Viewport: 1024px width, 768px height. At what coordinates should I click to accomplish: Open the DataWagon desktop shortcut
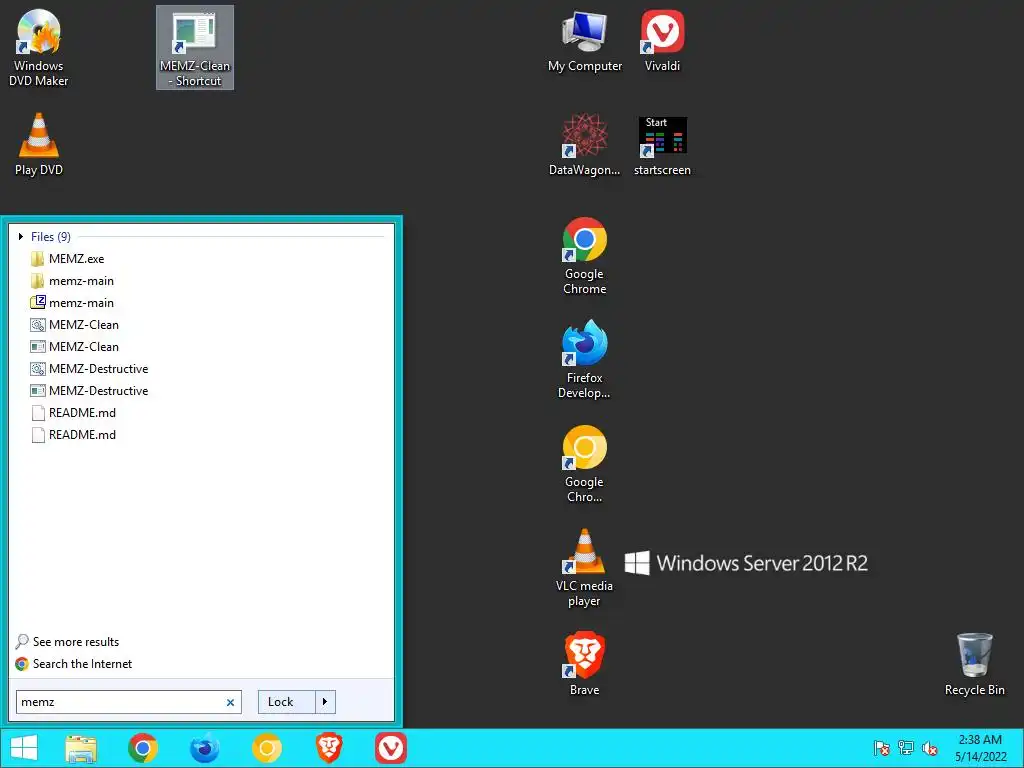tap(584, 145)
